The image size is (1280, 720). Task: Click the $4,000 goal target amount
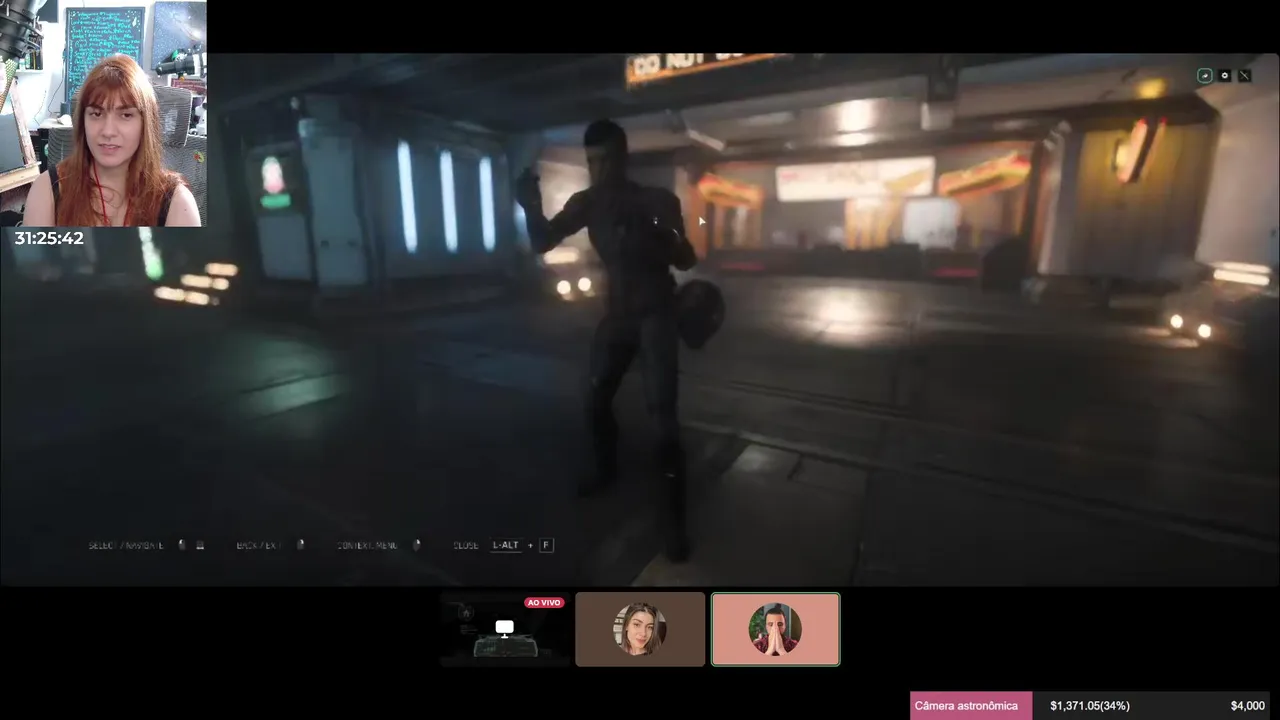1247,705
